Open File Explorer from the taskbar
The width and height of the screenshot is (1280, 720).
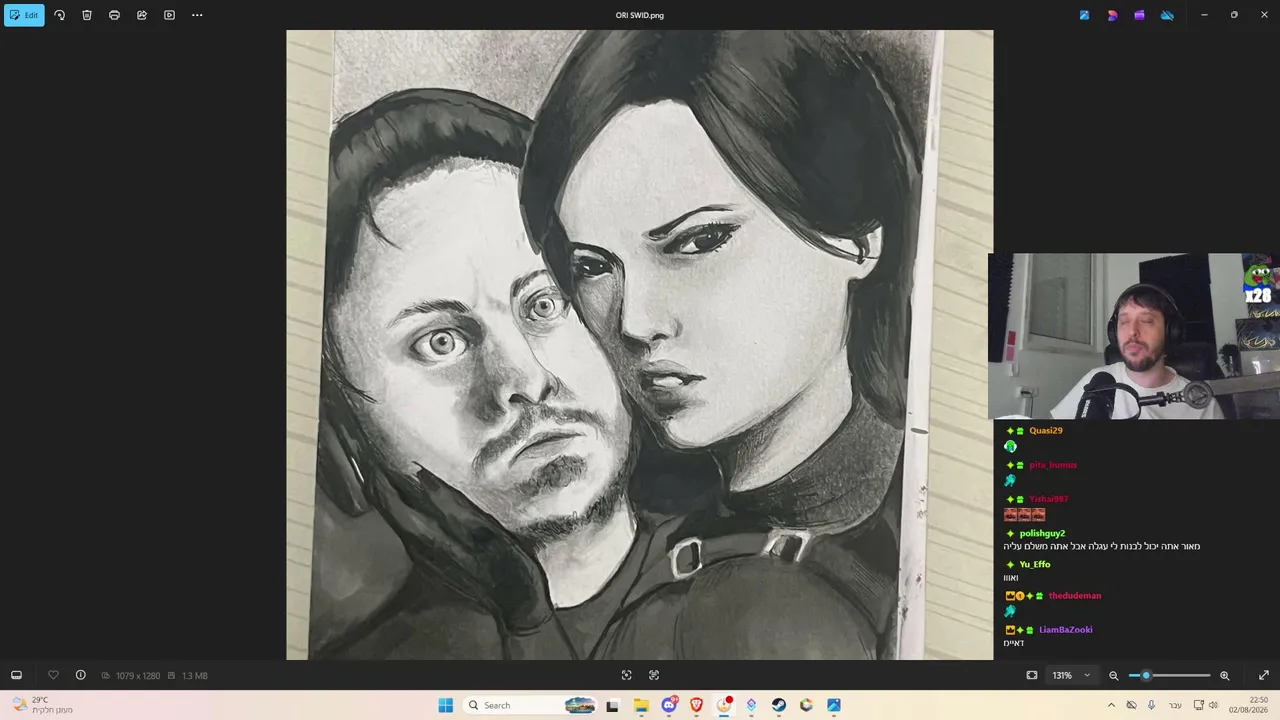coord(641,705)
